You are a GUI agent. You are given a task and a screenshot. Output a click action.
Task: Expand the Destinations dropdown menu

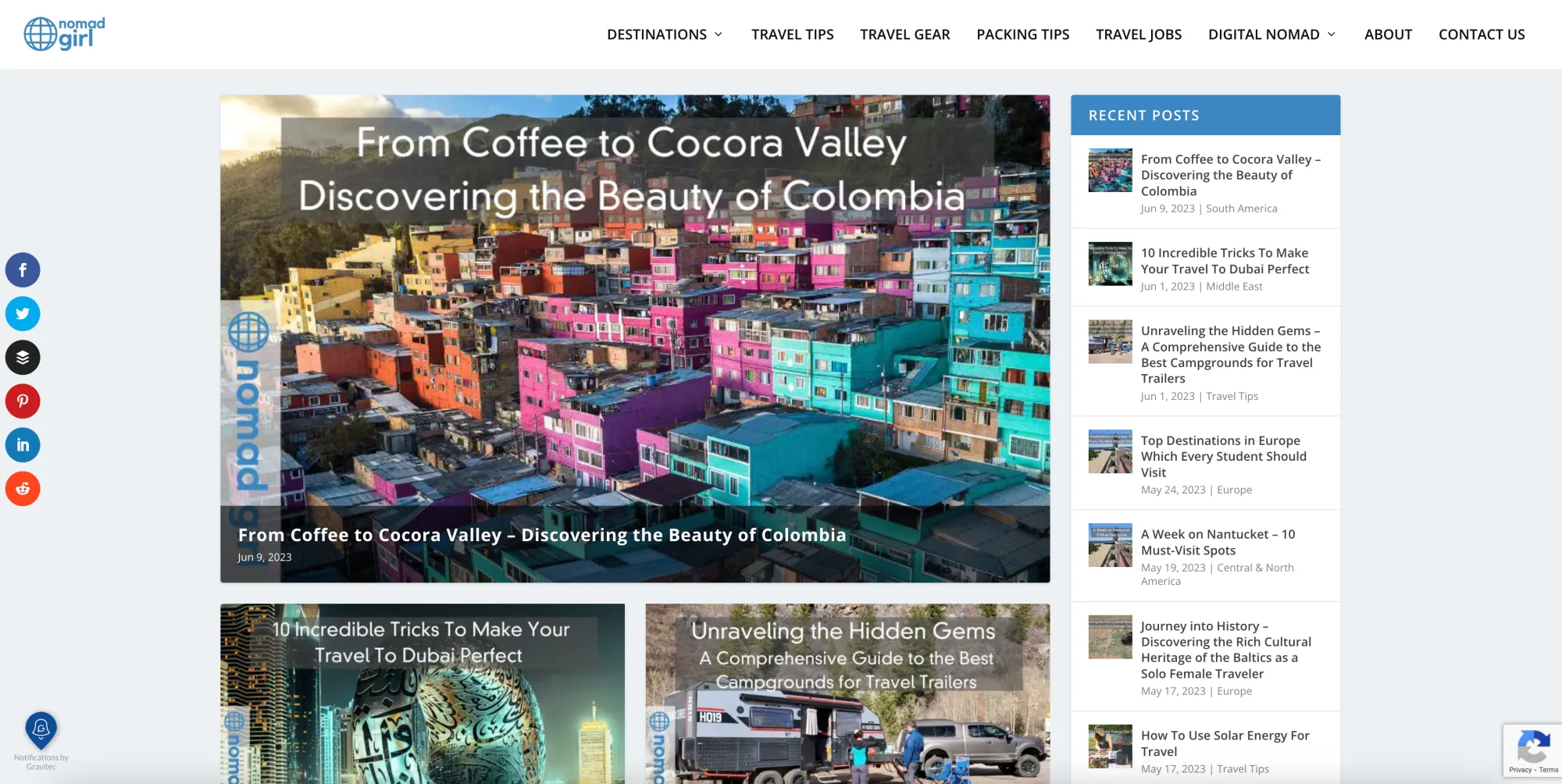[665, 34]
